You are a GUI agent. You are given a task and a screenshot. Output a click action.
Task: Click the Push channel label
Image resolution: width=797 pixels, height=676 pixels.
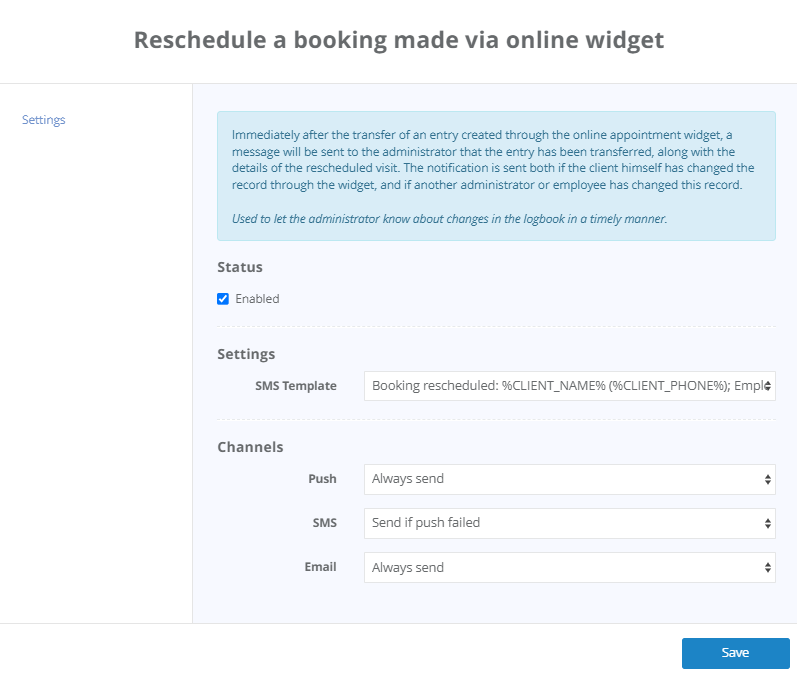[x=322, y=479]
